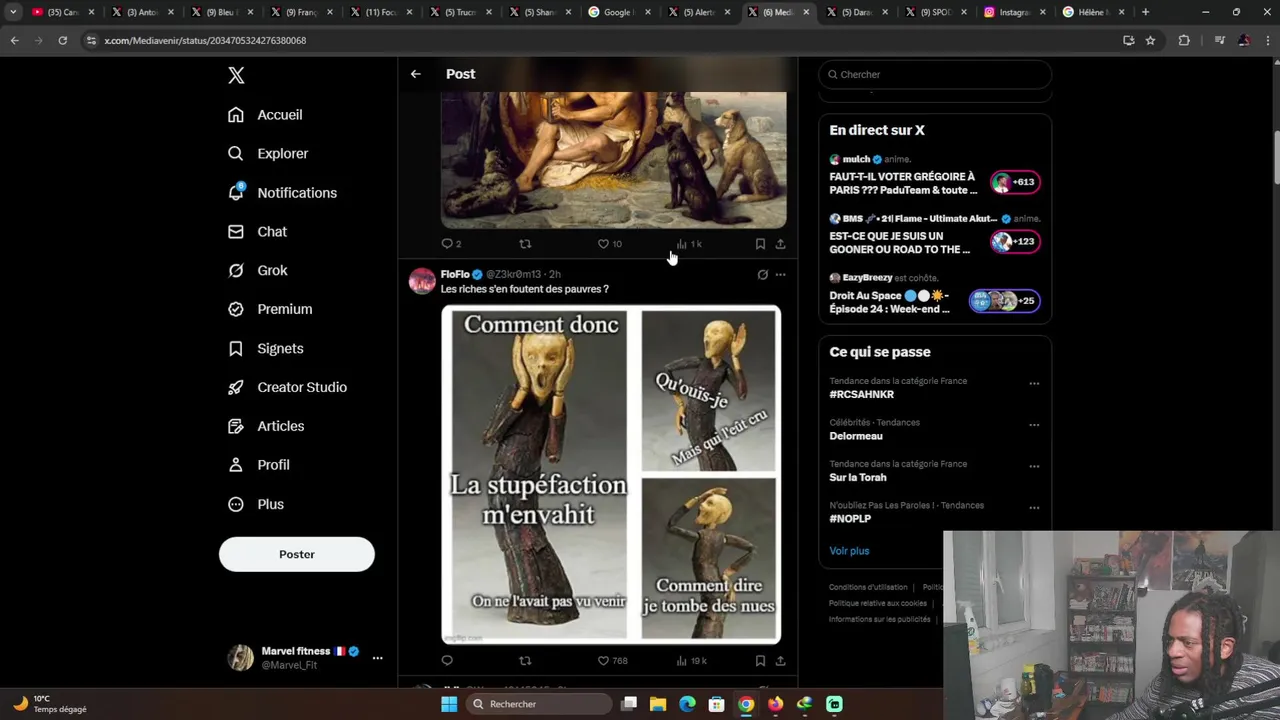View analytics of the 1 k views post
Image resolution: width=1280 pixels, height=720 pixels.
[x=689, y=244]
